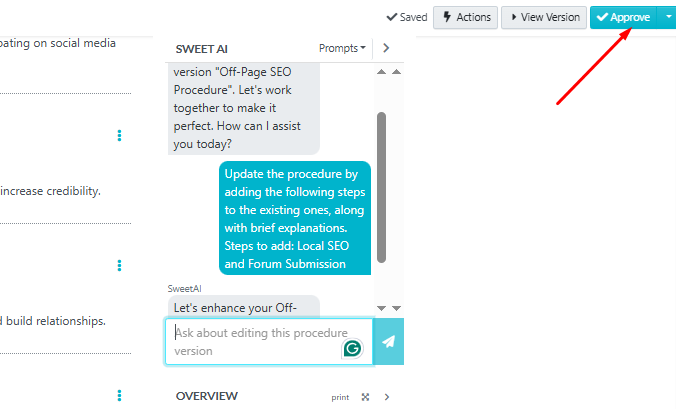
Task: Click the chat scrollbar thumb
Action: (381, 187)
